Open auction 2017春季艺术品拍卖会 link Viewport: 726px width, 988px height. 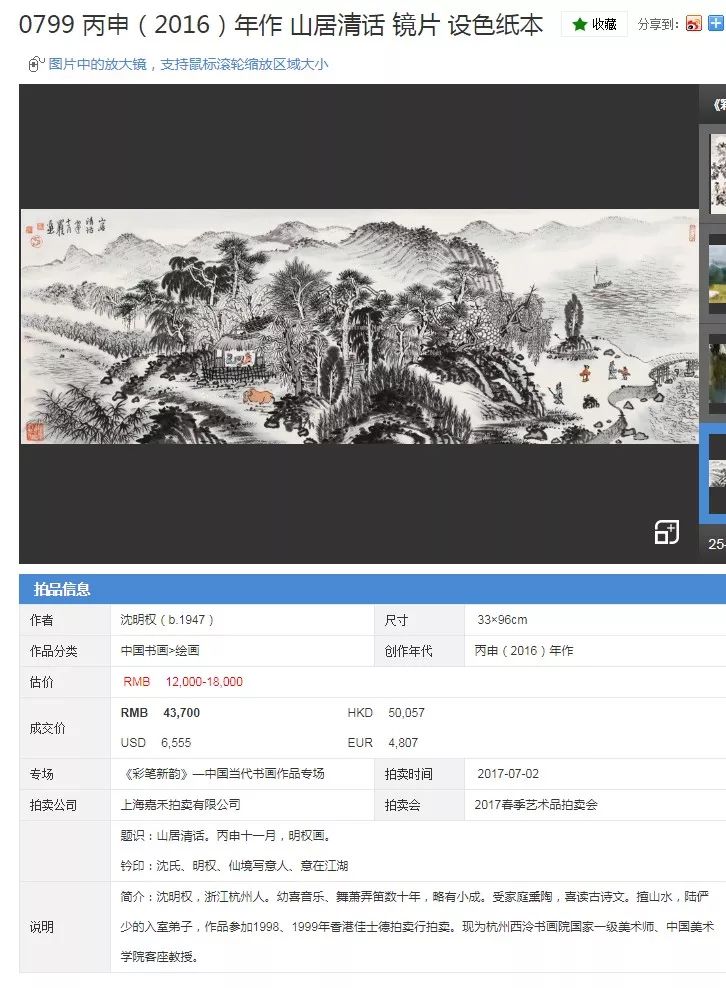point(536,805)
